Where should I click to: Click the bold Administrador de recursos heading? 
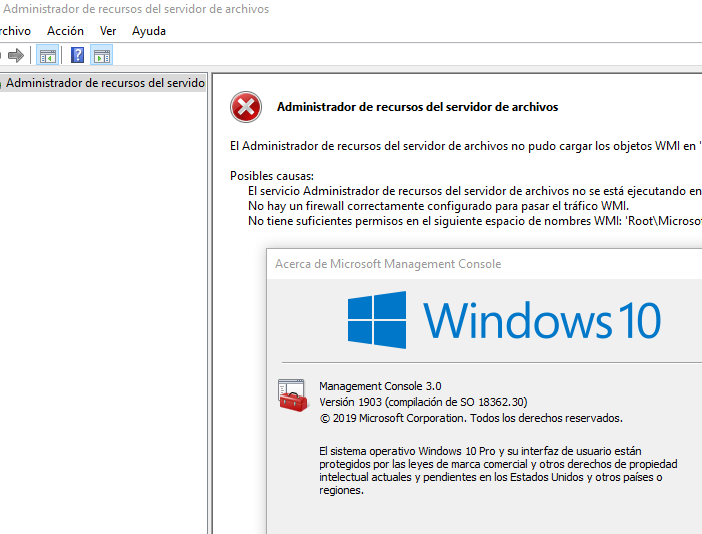click(x=417, y=107)
